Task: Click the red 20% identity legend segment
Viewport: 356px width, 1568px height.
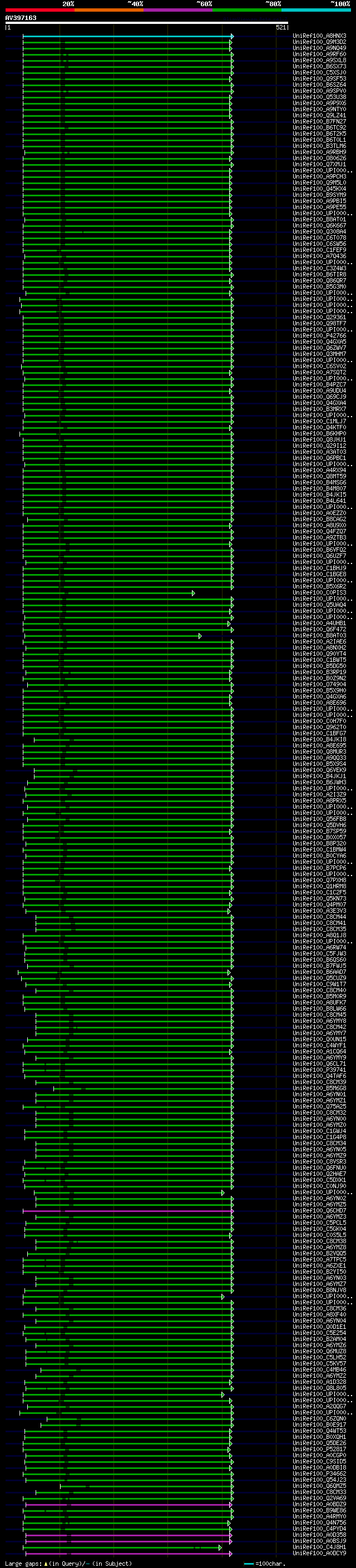Action: (x=39, y=10)
